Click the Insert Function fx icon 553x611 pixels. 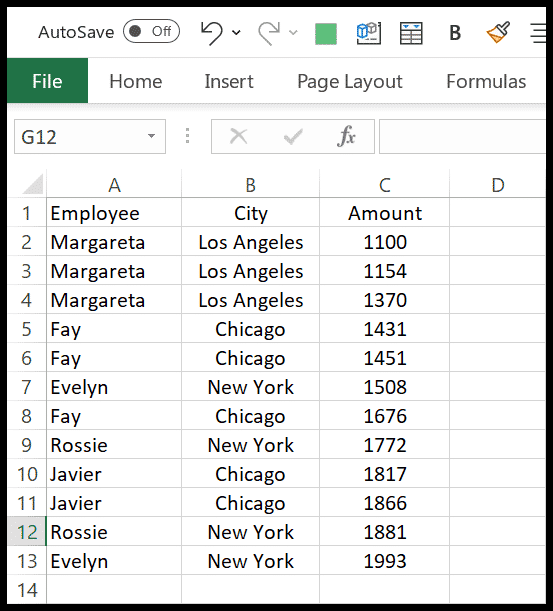coord(346,136)
